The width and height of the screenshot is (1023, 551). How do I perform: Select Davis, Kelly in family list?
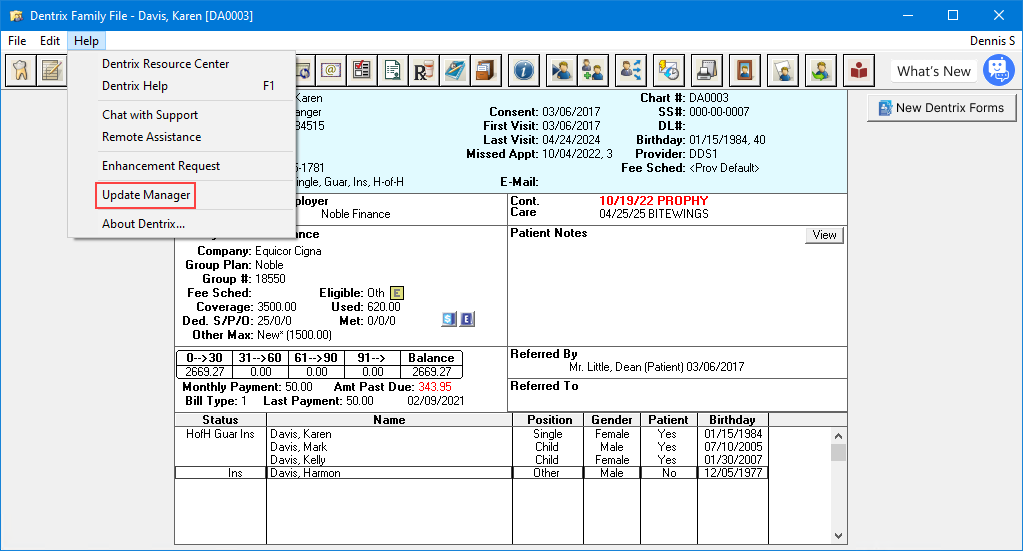pos(298,460)
